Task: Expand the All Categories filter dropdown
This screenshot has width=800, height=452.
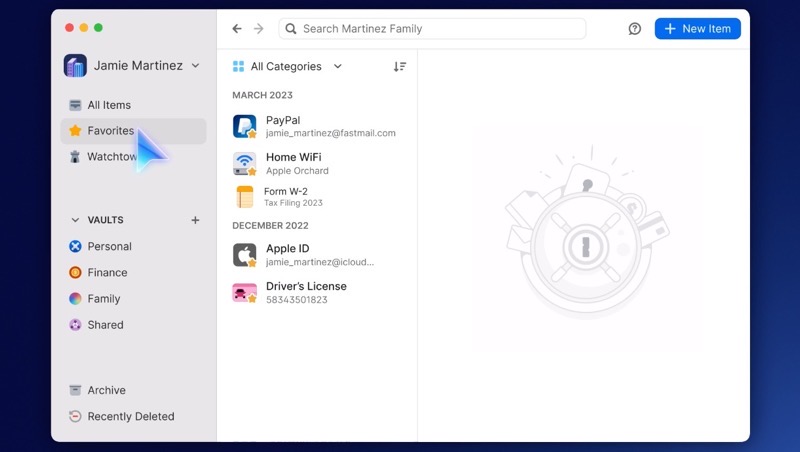Action: [x=287, y=66]
